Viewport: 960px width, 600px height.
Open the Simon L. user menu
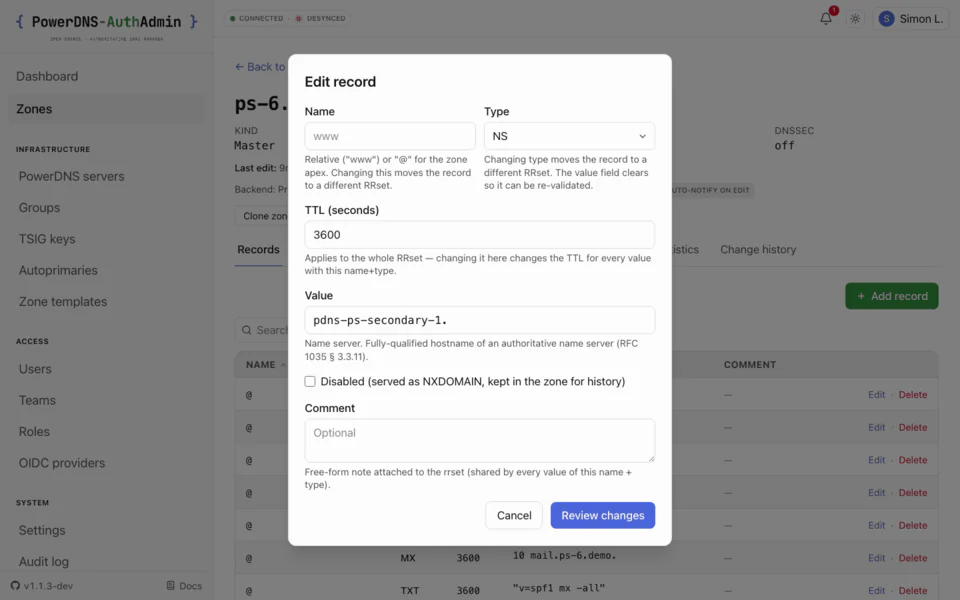click(x=911, y=19)
